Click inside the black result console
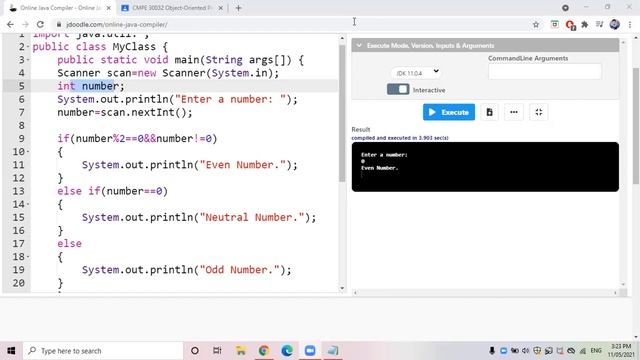640x360 pixels. pos(485,167)
